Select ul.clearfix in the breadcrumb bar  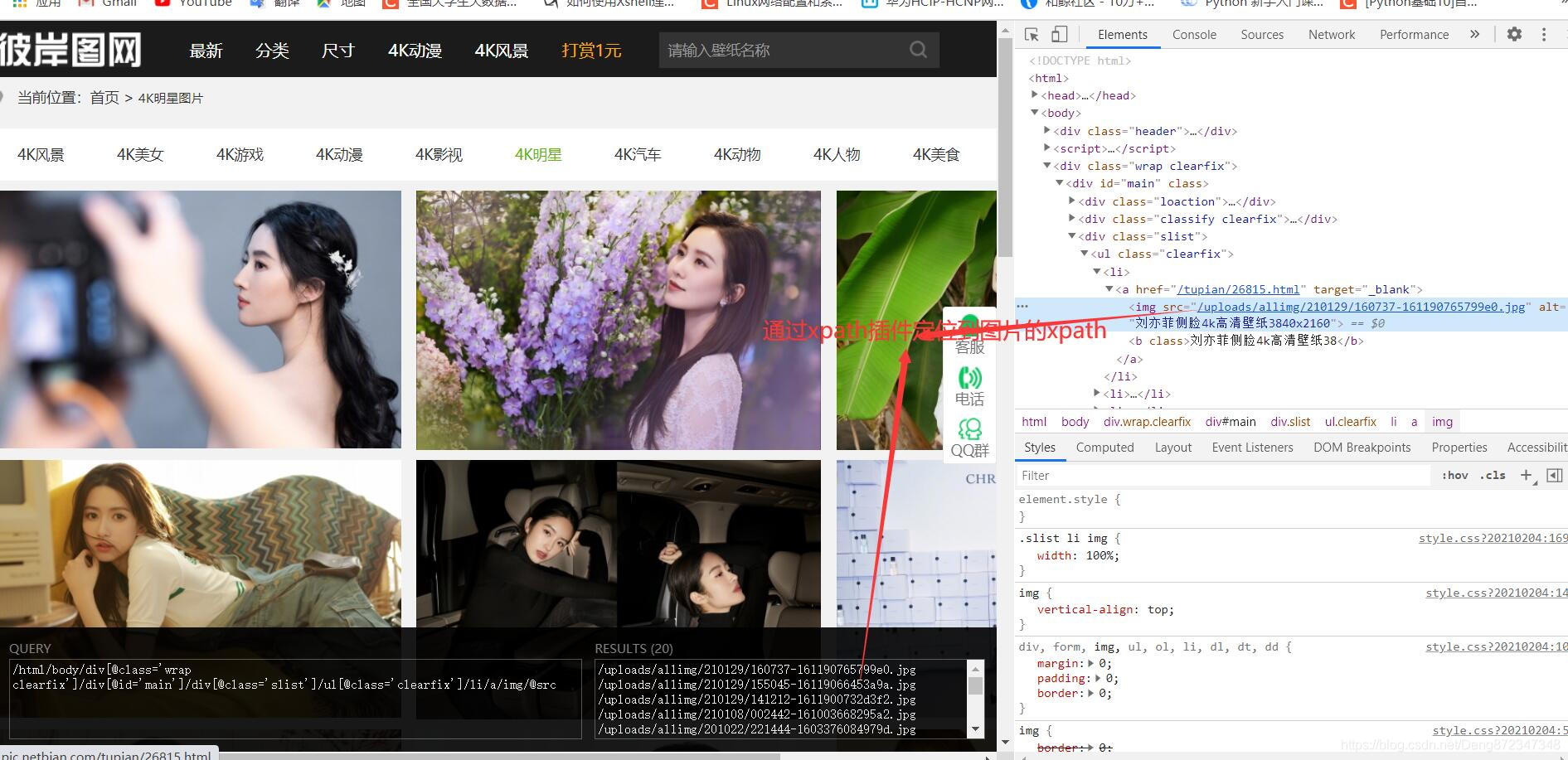click(1350, 422)
